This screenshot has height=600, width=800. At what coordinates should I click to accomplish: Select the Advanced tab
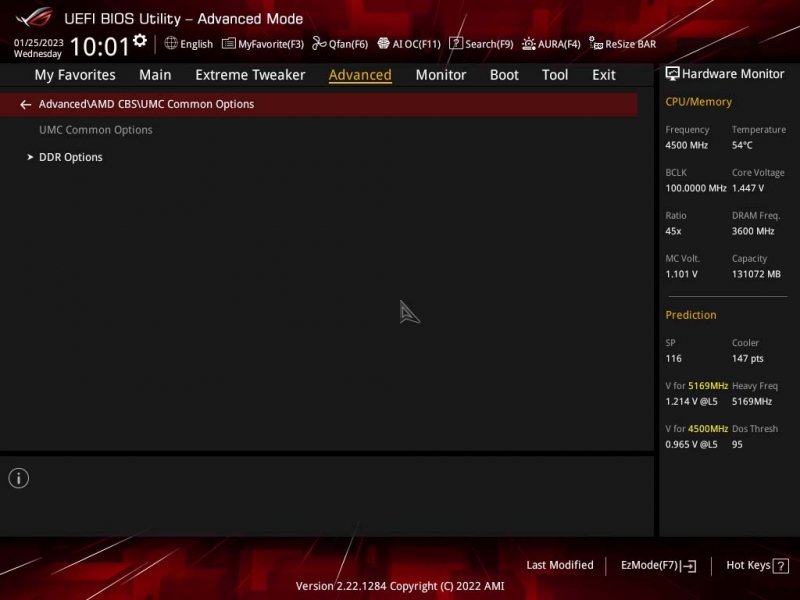[x=360, y=75]
